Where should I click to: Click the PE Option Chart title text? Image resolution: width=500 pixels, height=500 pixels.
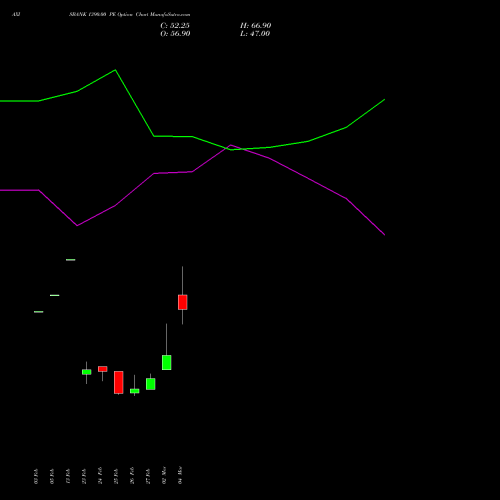(x=129, y=15)
